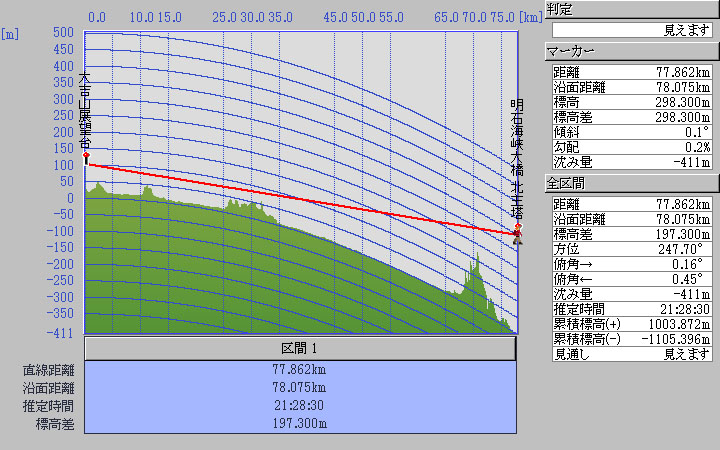
Task: Select the 沿面距離 row in the マーカー panel
Action: pyautogui.click(x=632, y=87)
